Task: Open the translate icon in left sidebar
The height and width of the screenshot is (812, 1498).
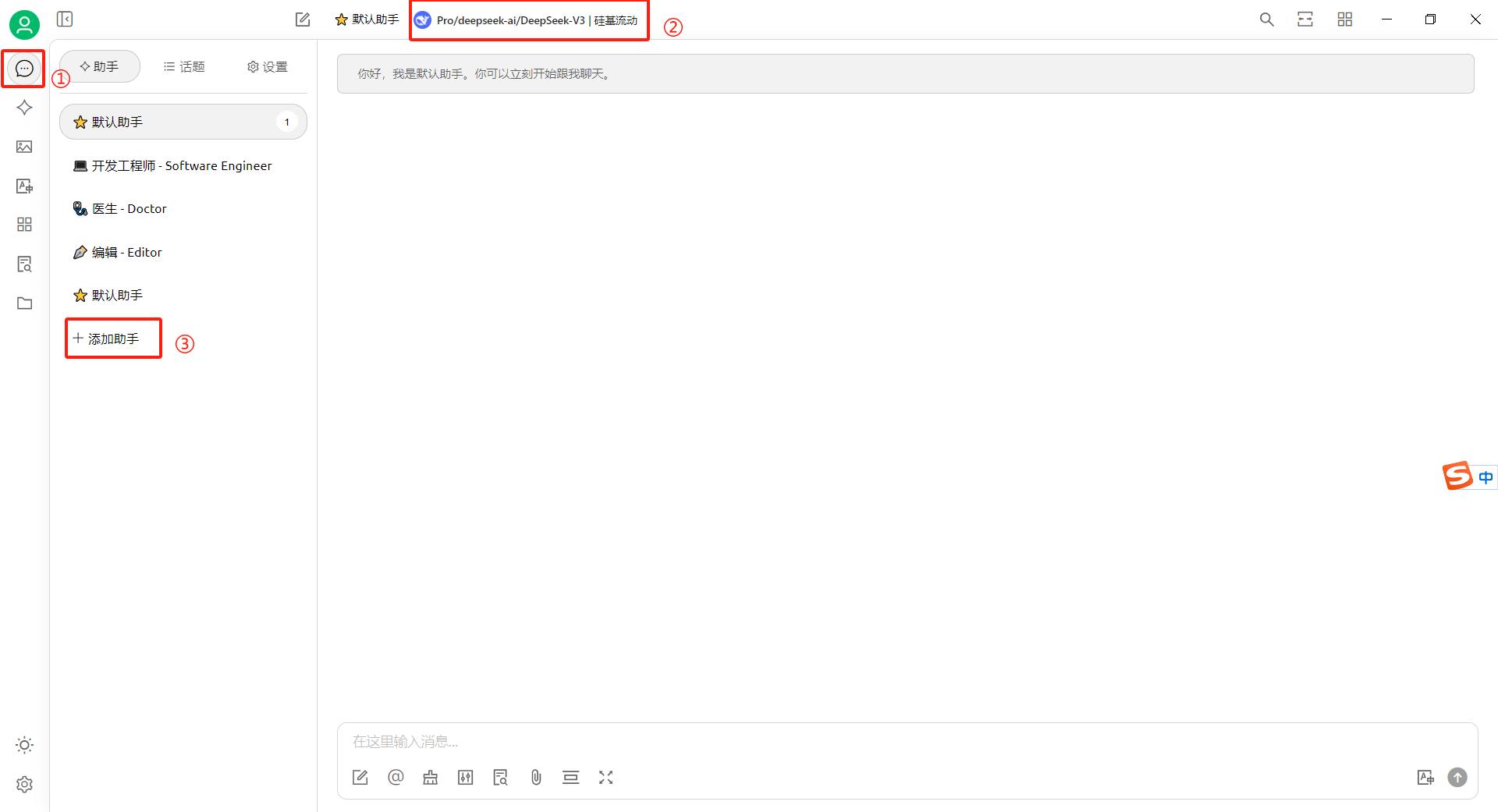Action: point(24,186)
